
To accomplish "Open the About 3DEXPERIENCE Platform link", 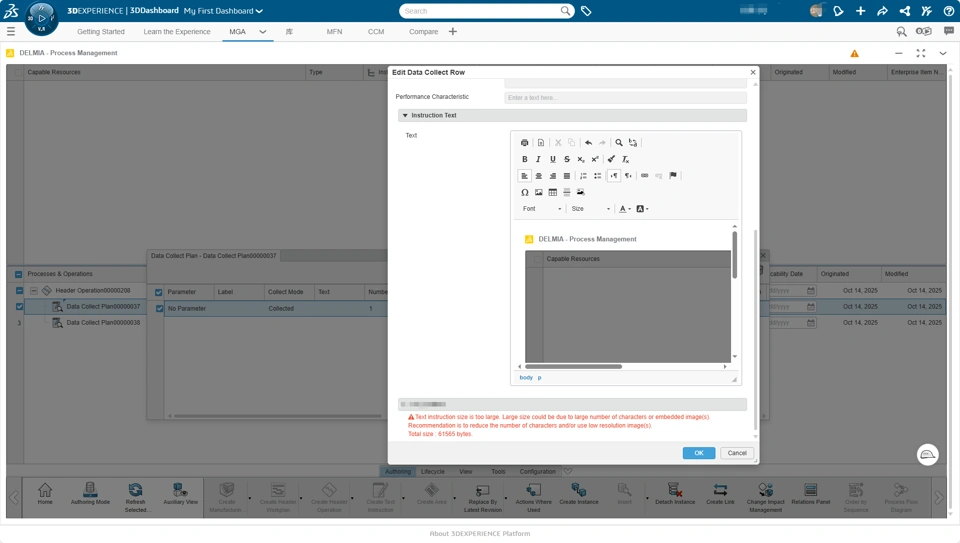I will point(480,534).
